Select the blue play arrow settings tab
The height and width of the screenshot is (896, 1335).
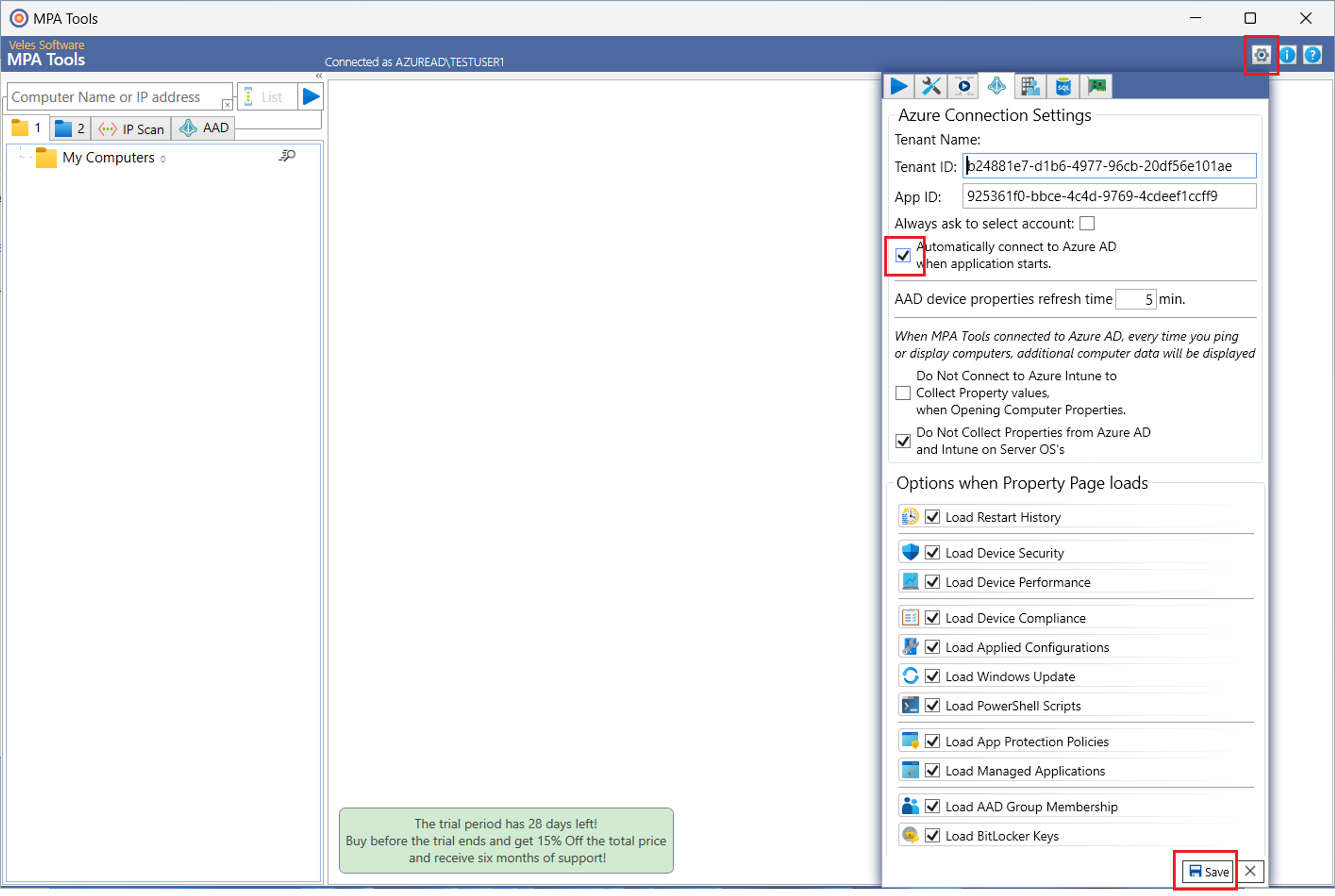[x=898, y=86]
